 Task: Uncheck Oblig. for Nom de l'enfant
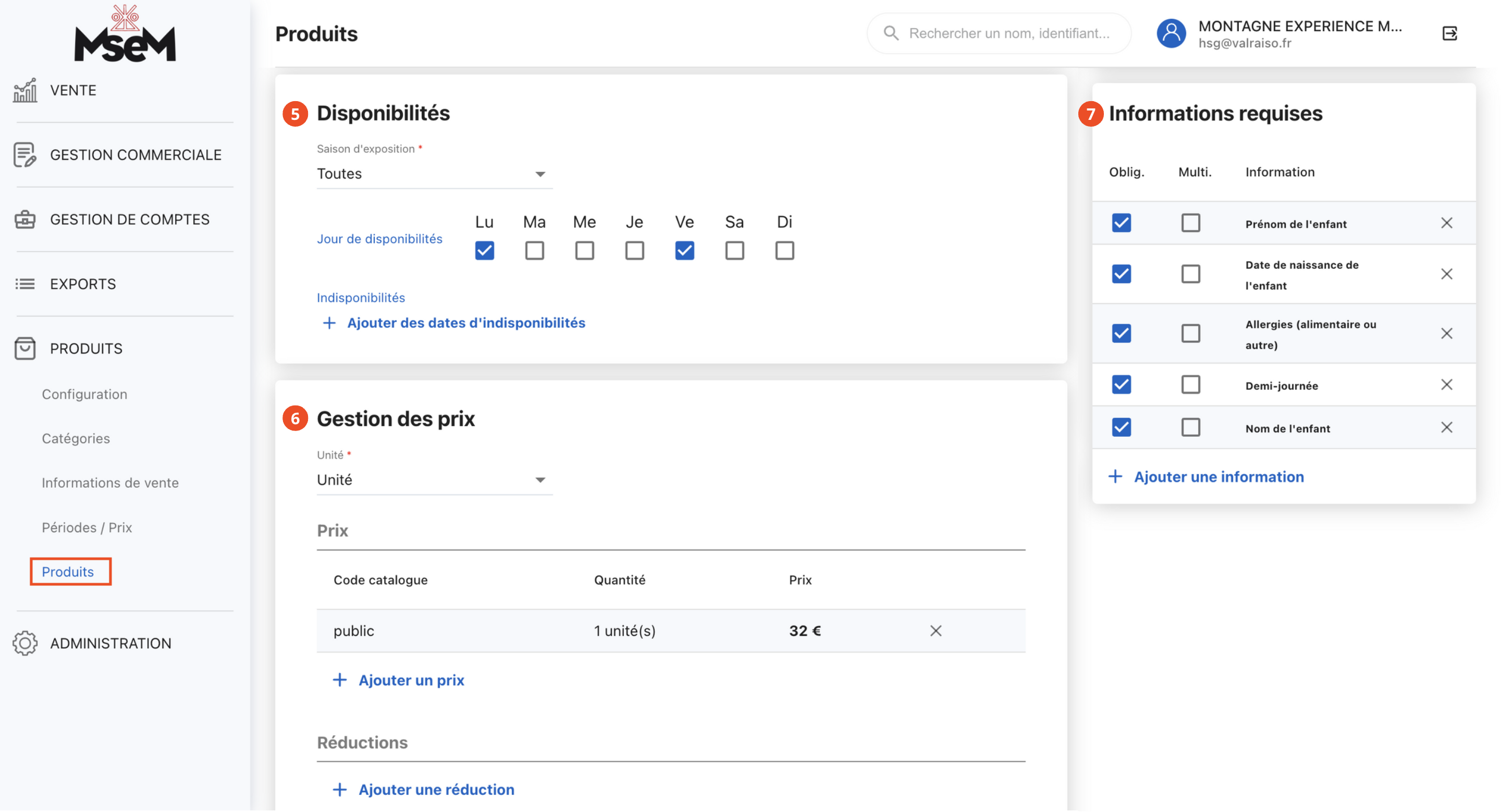(x=1121, y=427)
